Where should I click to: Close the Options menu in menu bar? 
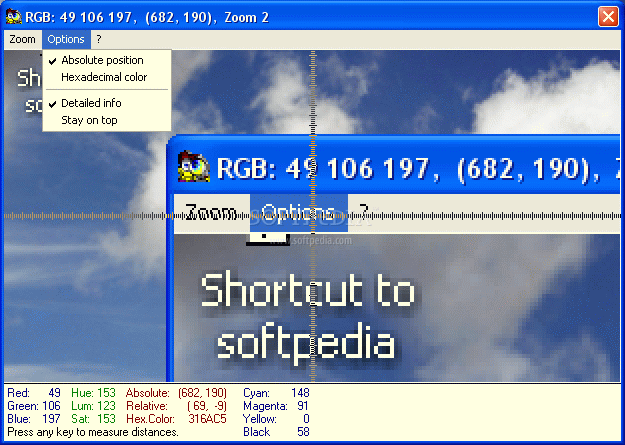(66, 39)
